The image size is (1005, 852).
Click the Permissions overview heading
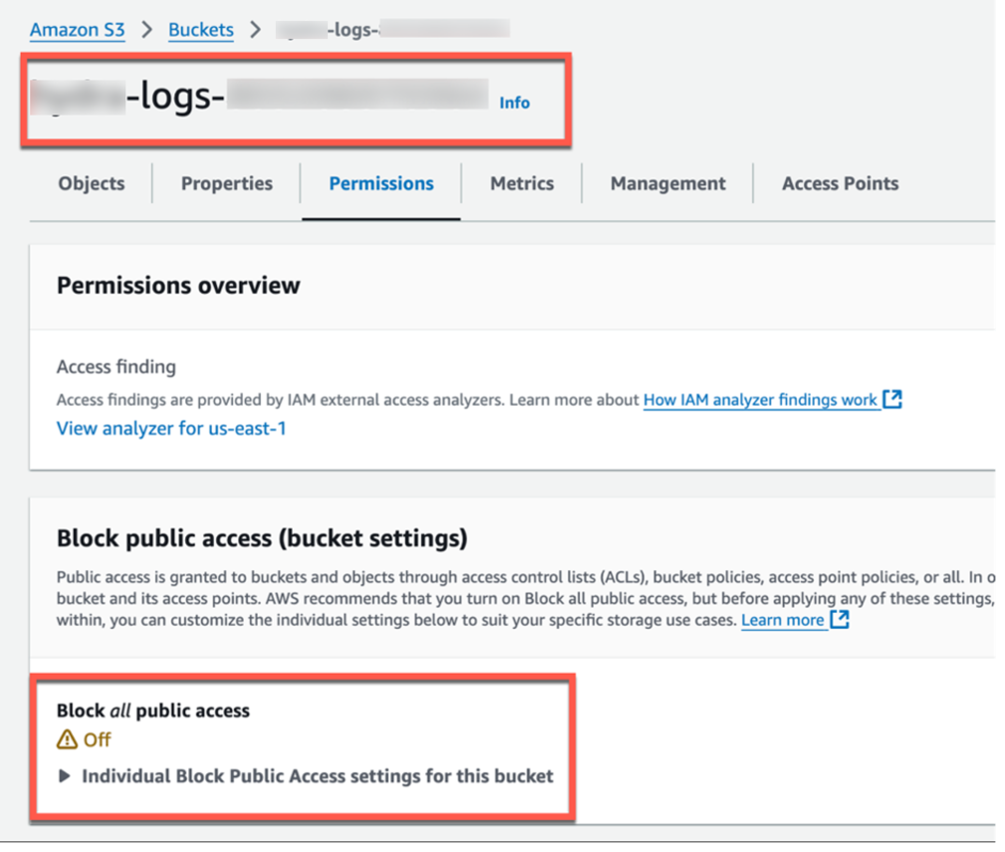pyautogui.click(x=177, y=285)
